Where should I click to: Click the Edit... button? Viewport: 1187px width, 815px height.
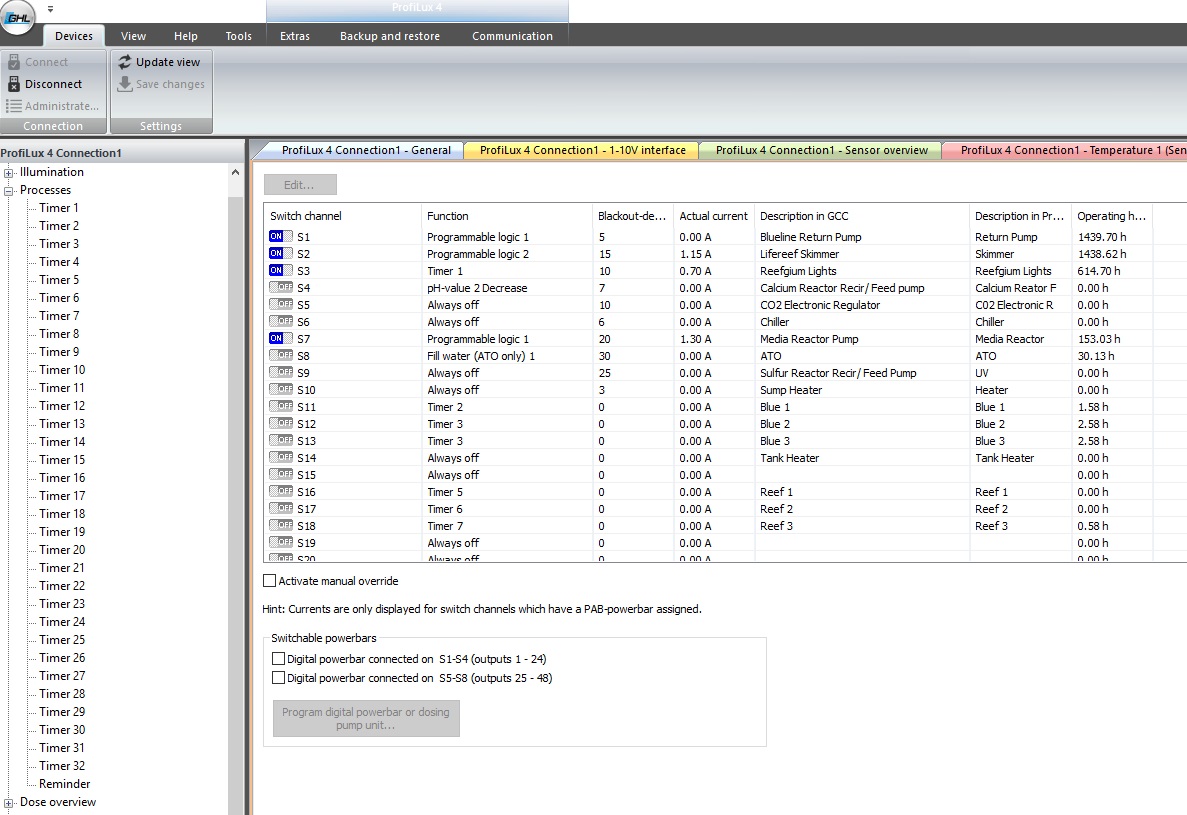click(300, 185)
